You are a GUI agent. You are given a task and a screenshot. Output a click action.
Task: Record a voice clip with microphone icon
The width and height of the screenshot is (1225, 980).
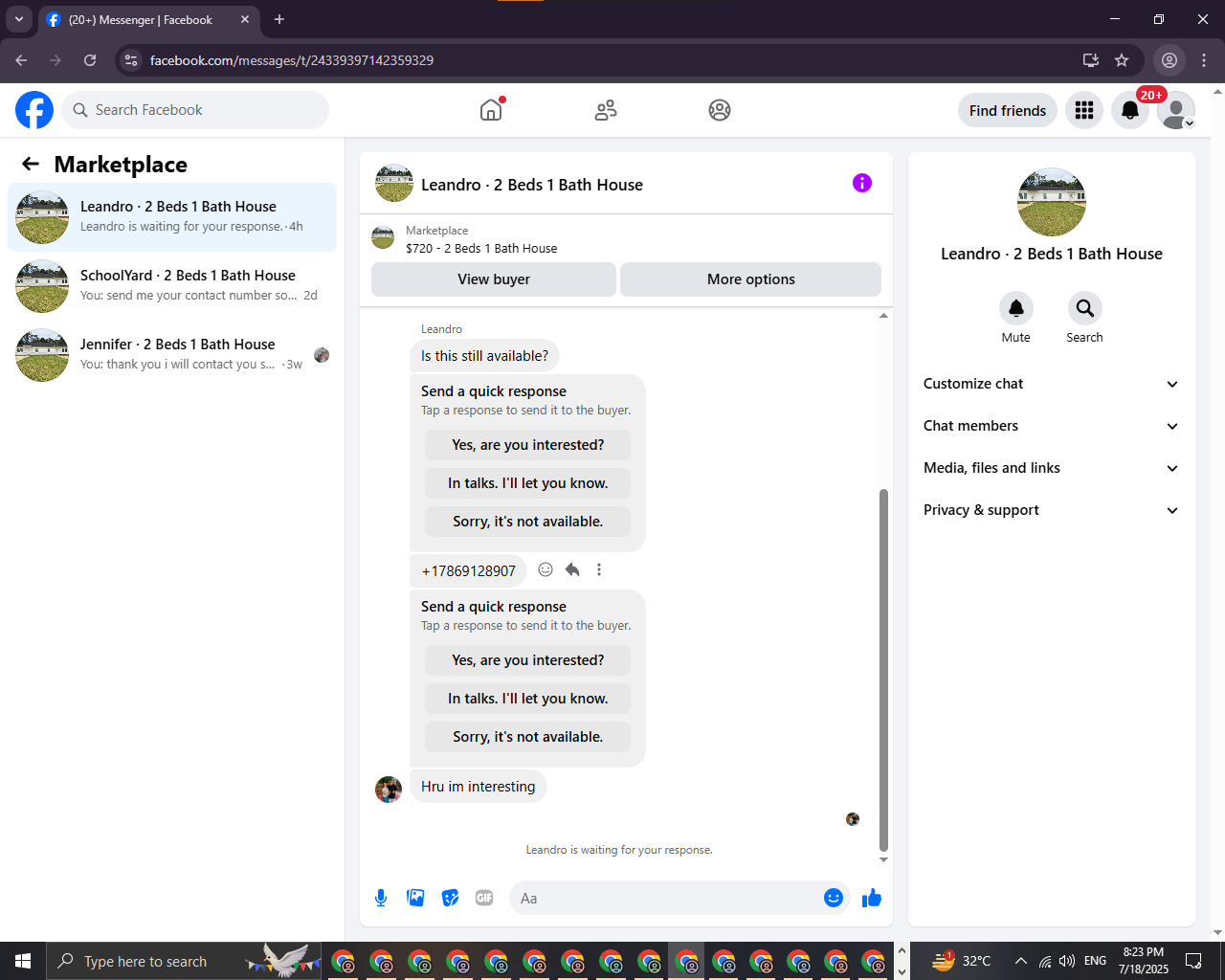coord(381,898)
